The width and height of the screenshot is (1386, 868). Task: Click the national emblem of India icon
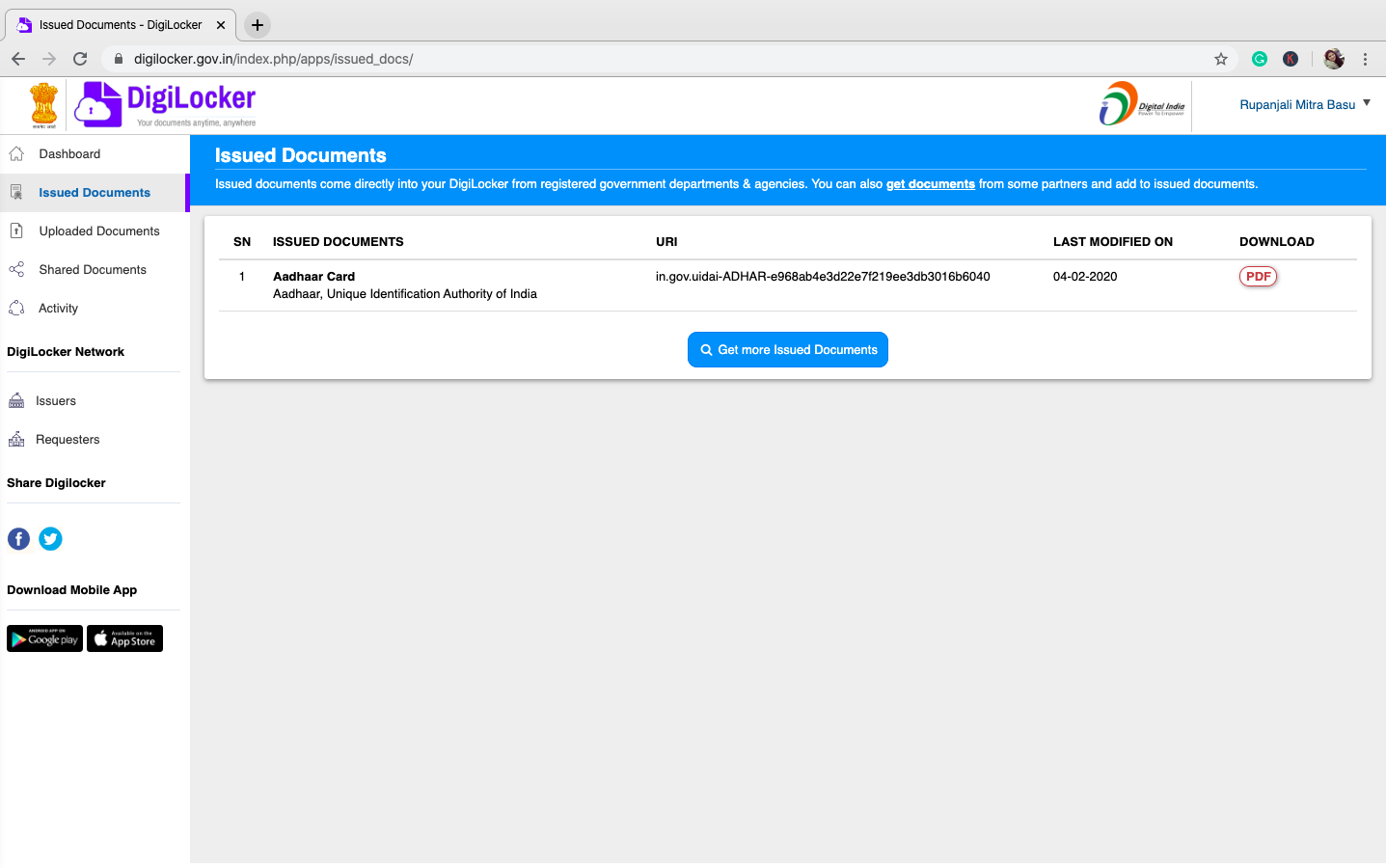click(x=43, y=105)
